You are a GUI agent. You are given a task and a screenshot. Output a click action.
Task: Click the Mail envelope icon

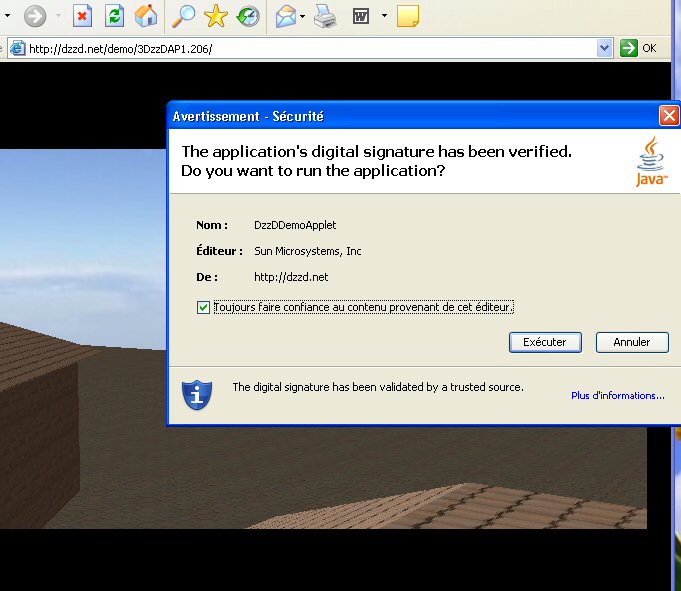(x=285, y=16)
